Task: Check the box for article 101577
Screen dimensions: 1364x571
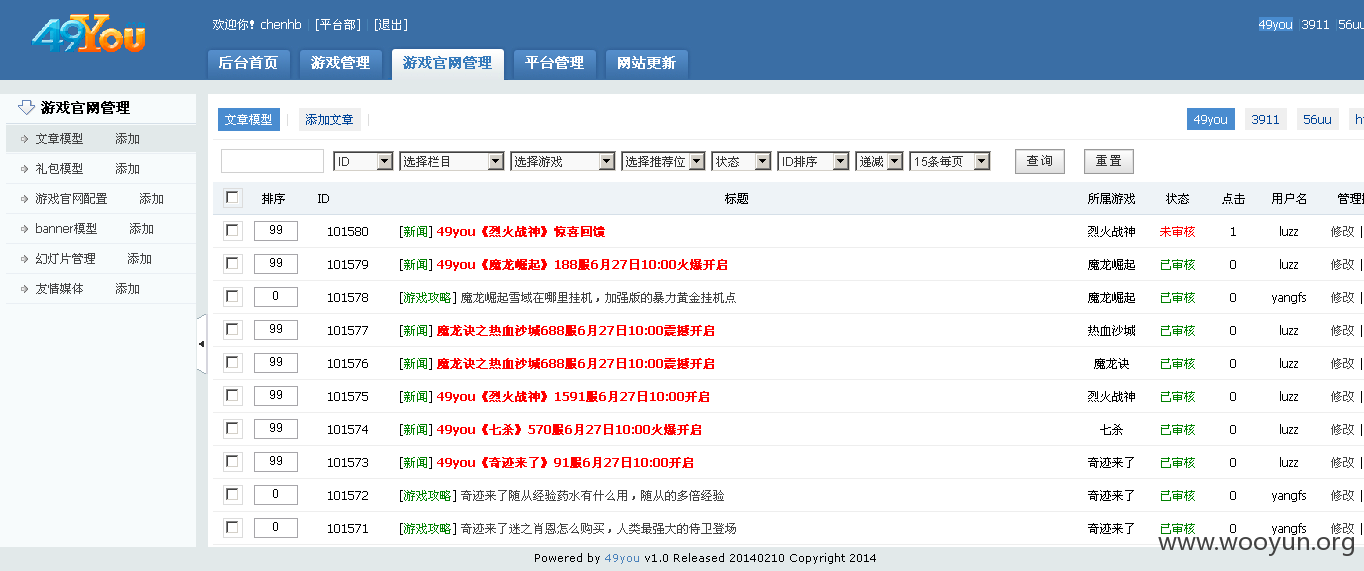Action: click(232, 330)
